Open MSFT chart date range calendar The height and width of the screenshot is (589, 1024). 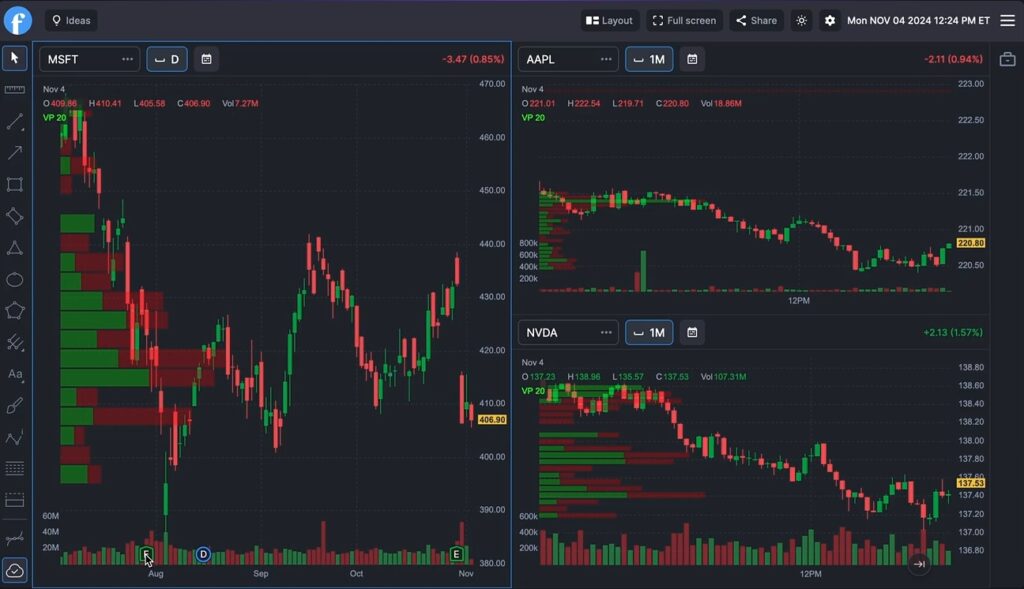click(x=206, y=59)
